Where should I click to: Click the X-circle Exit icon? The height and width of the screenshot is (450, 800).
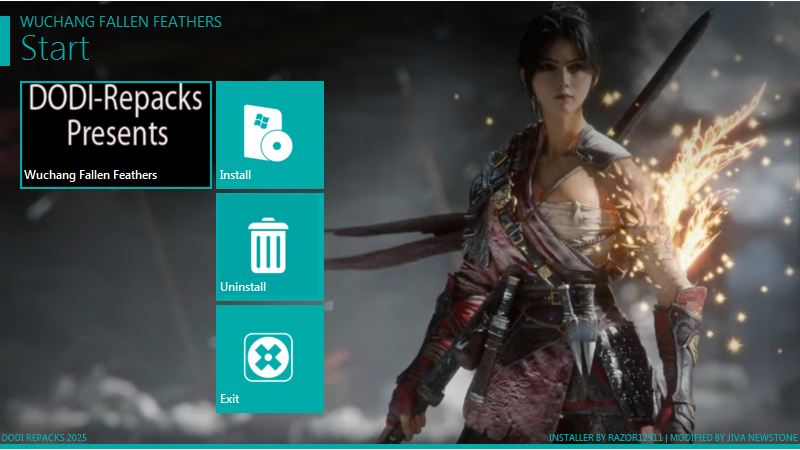(268, 357)
